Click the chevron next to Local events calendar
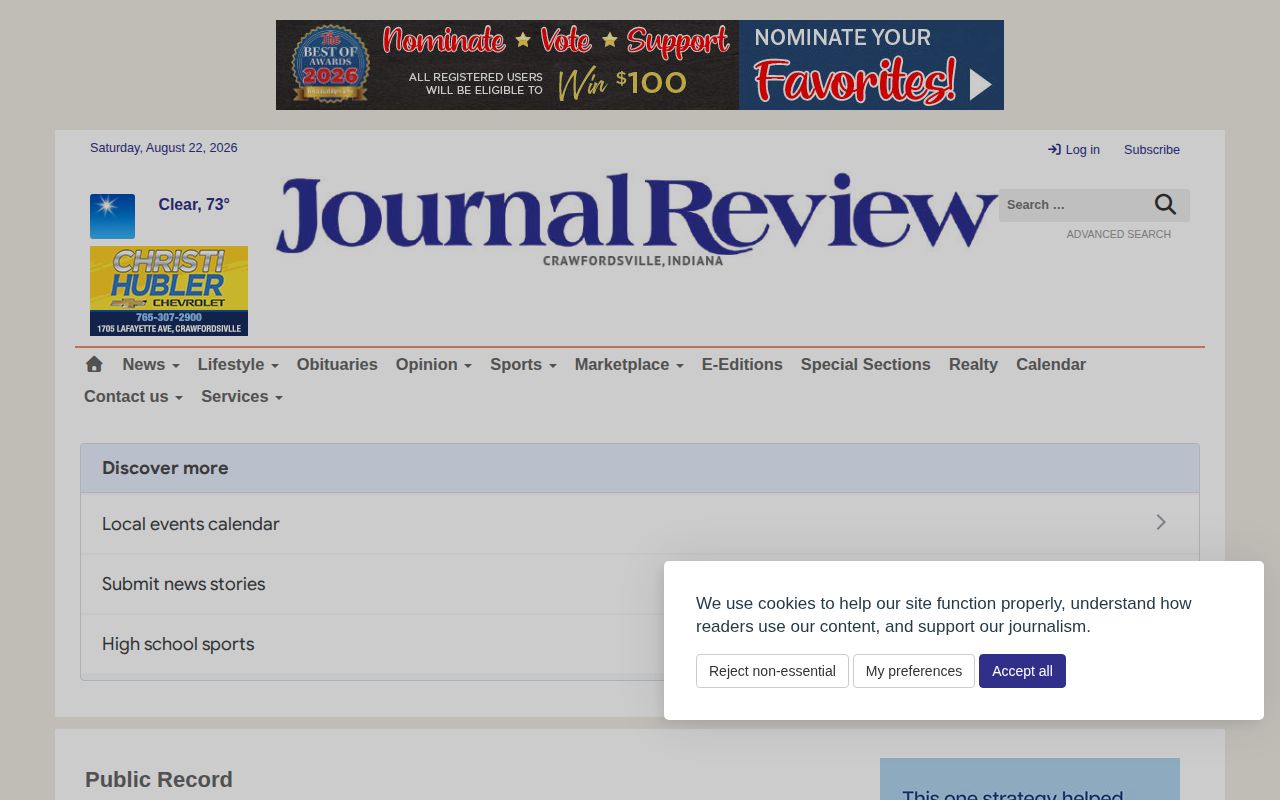1280x800 pixels. click(x=1161, y=522)
